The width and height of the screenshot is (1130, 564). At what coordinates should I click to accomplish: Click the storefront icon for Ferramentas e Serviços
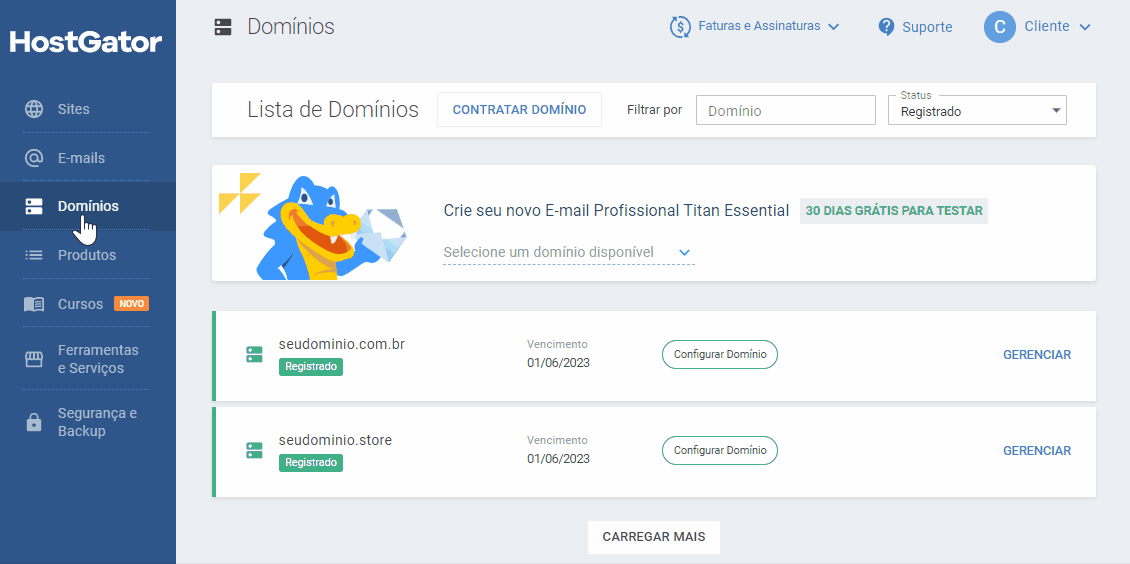tap(34, 359)
